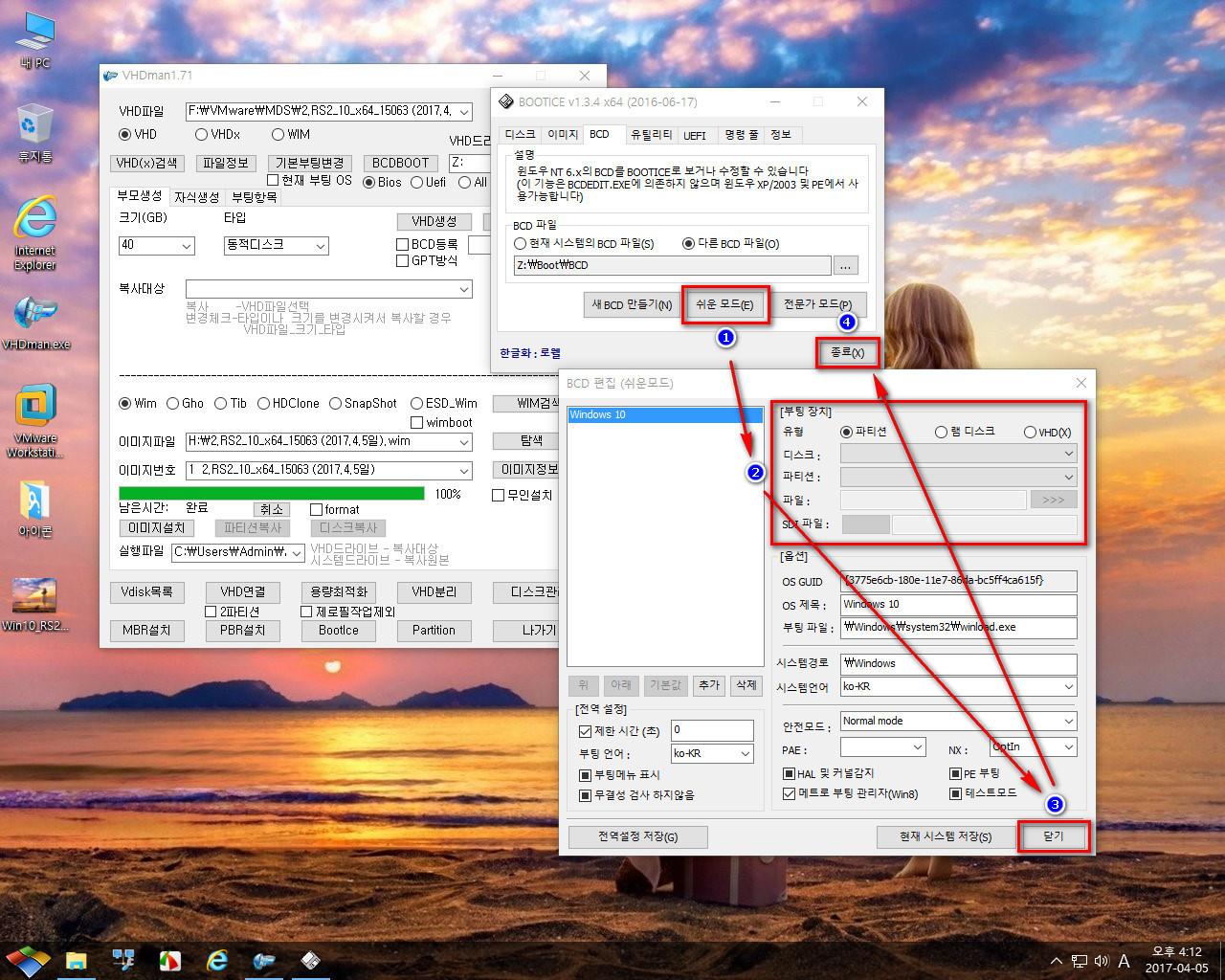Switch to VHDman taskbar button
This screenshot has height=980, width=1225.
click(264, 960)
